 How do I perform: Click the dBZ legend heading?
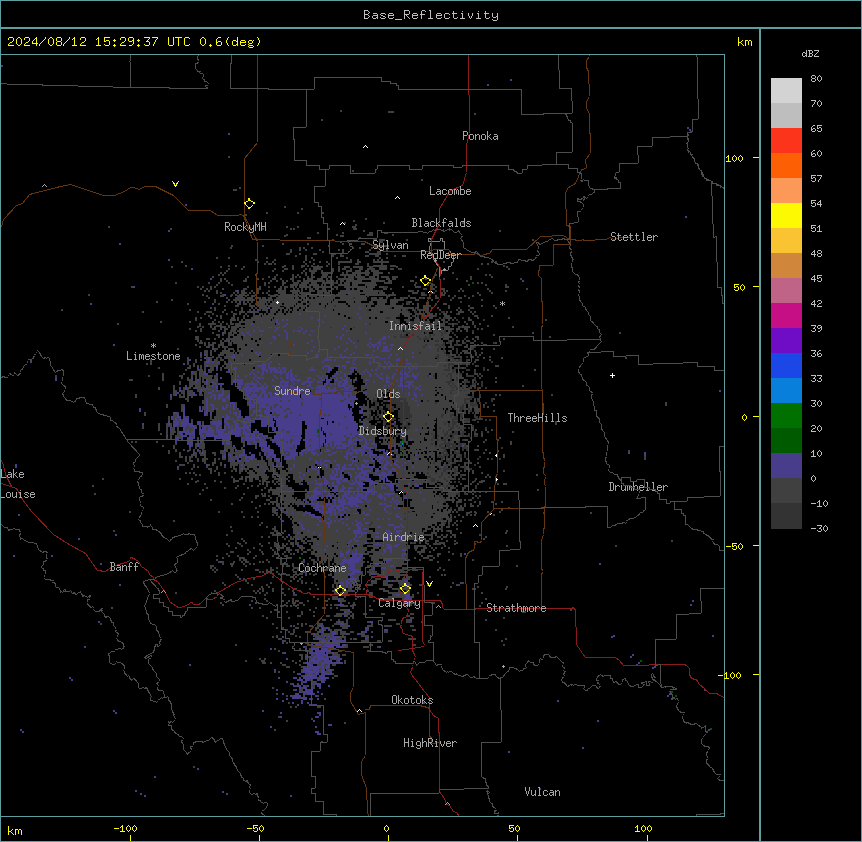(x=810, y=54)
